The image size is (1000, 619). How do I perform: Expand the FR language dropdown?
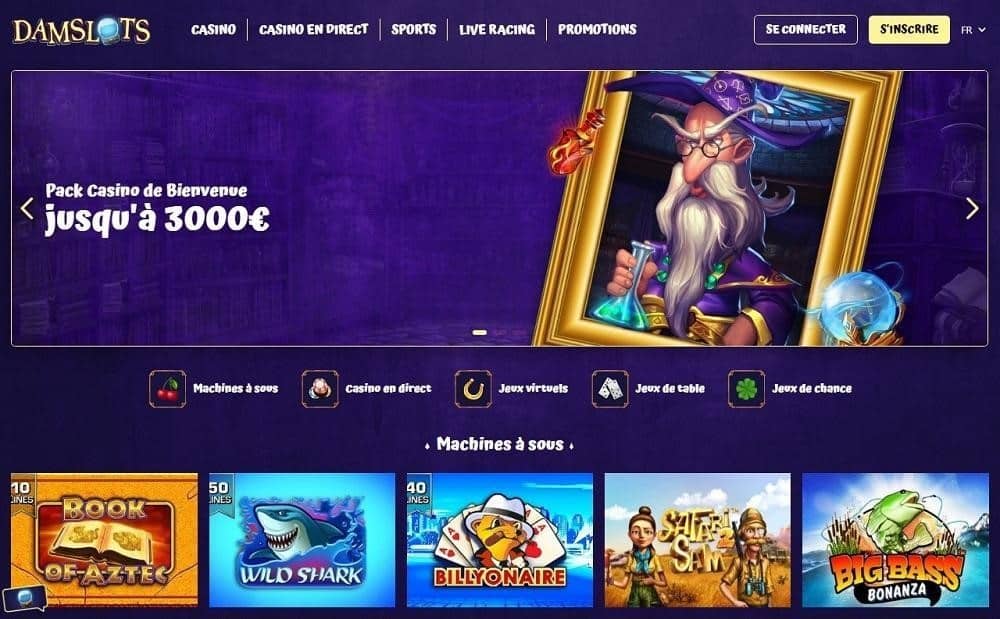tap(973, 30)
